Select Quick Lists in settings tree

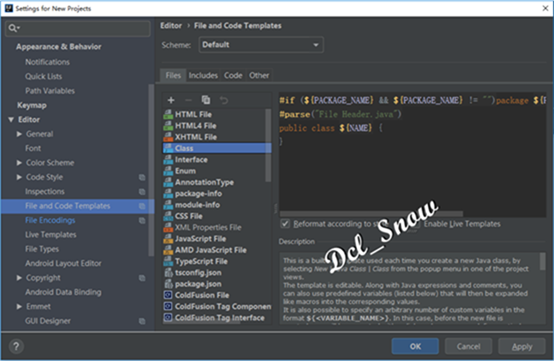(43, 77)
